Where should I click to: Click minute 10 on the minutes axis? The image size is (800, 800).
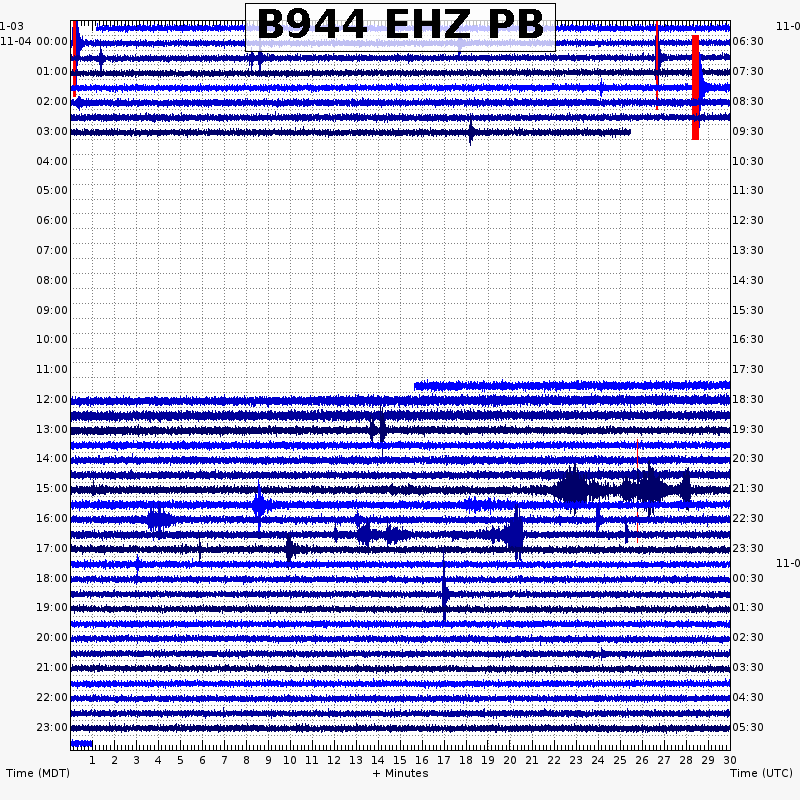point(290,760)
